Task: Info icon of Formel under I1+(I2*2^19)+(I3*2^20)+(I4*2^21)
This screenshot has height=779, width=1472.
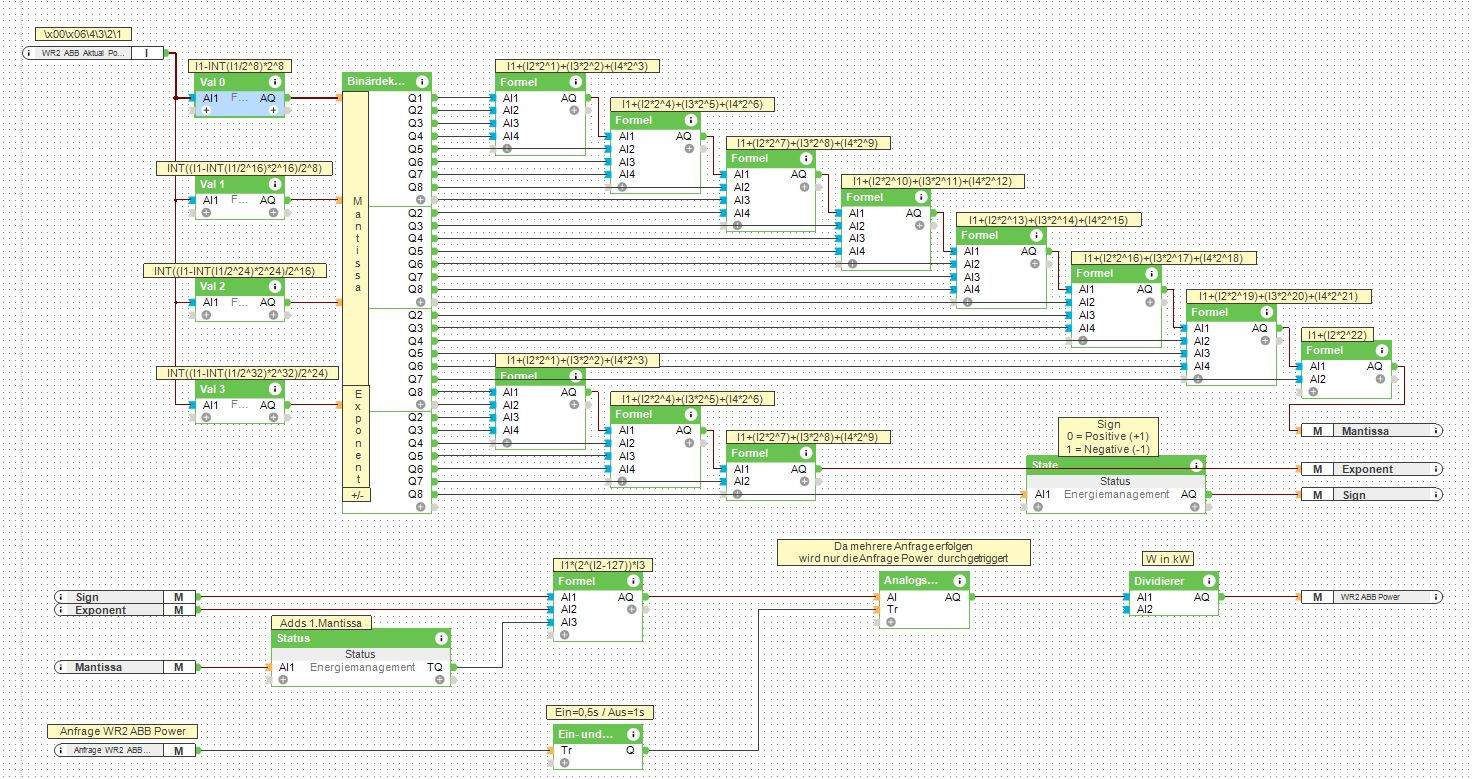Action: pos(1267,312)
